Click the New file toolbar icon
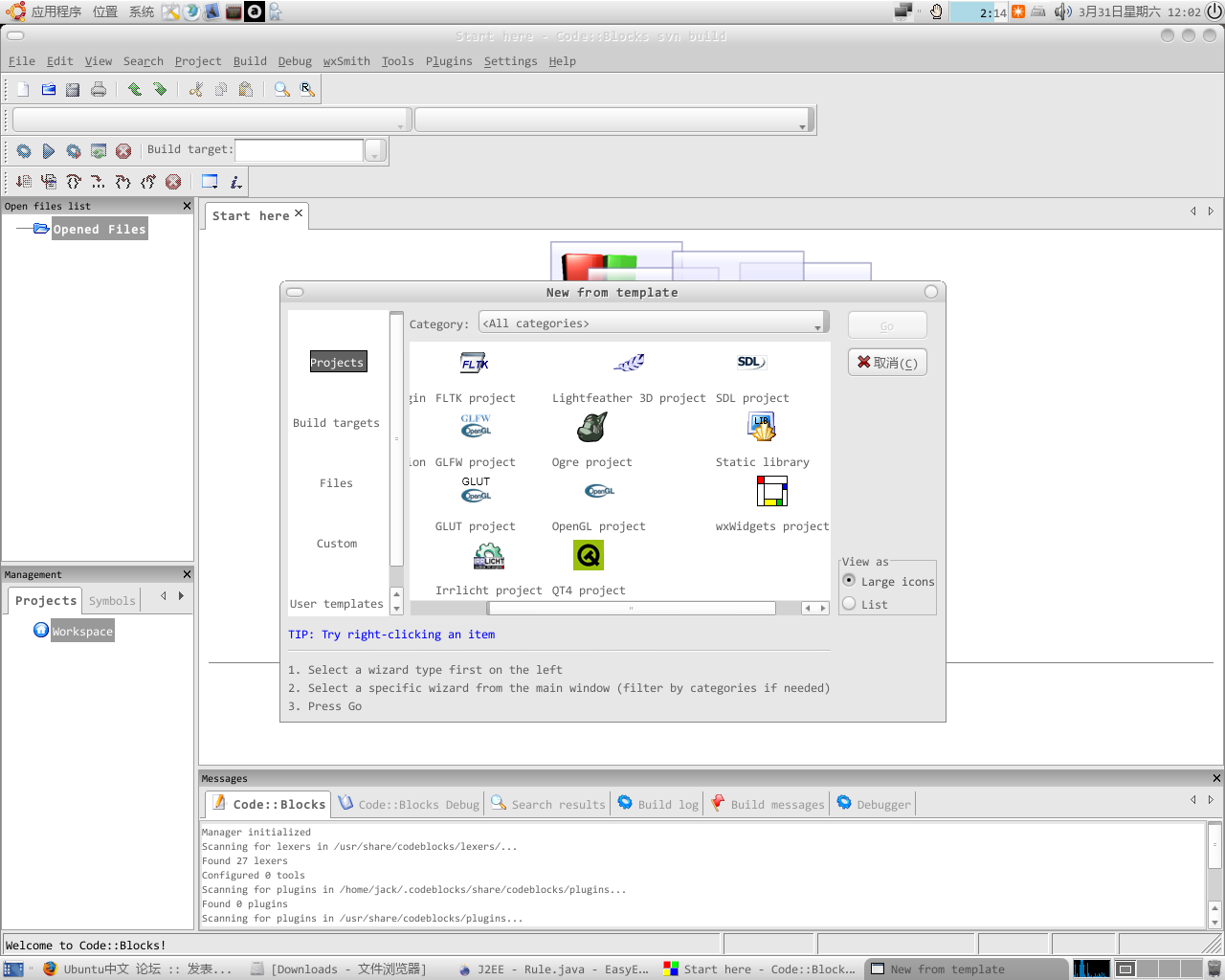1225x980 pixels. pyautogui.click(x=23, y=89)
